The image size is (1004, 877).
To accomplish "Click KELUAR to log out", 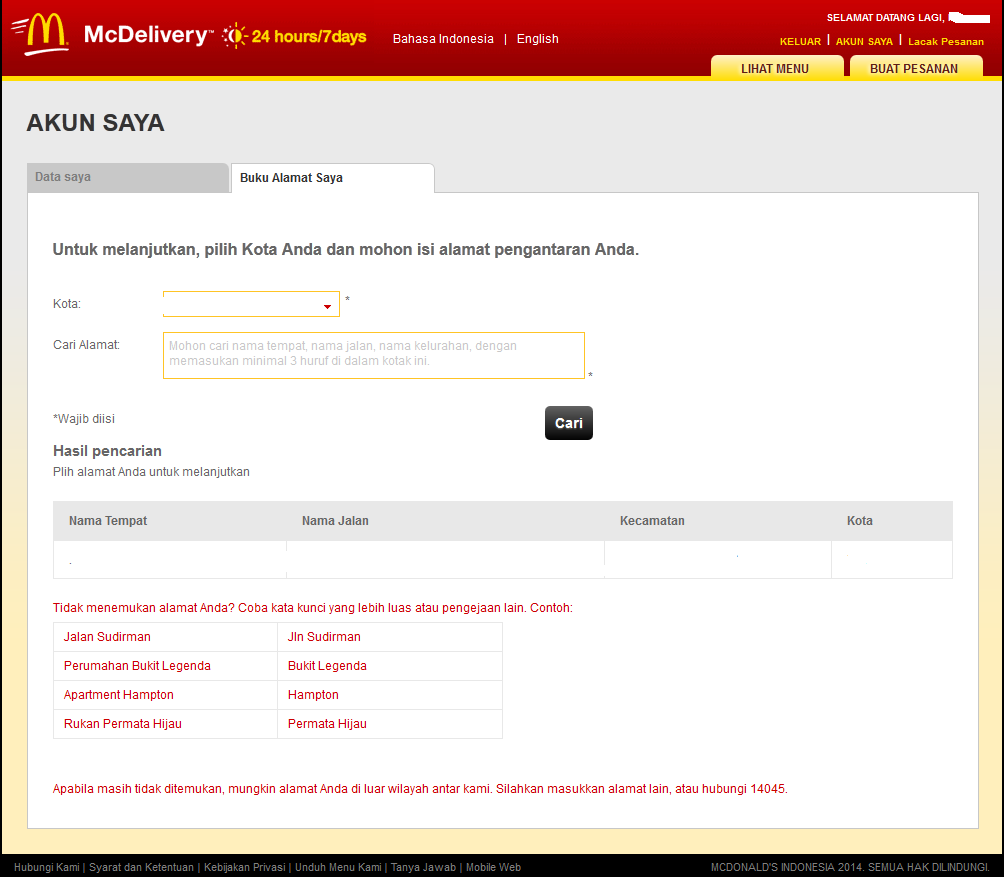I will [x=800, y=41].
